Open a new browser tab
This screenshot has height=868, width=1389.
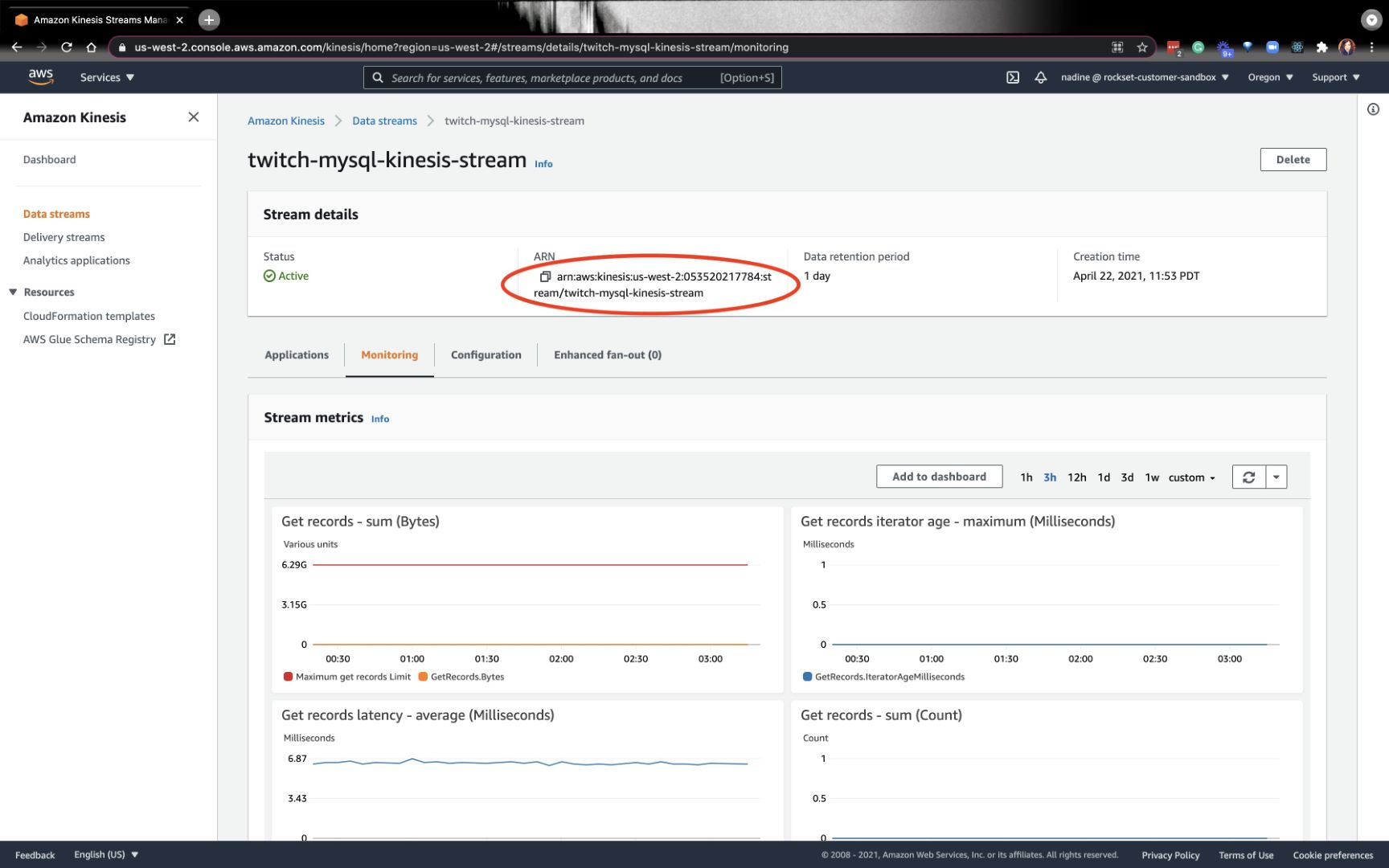click(x=209, y=19)
